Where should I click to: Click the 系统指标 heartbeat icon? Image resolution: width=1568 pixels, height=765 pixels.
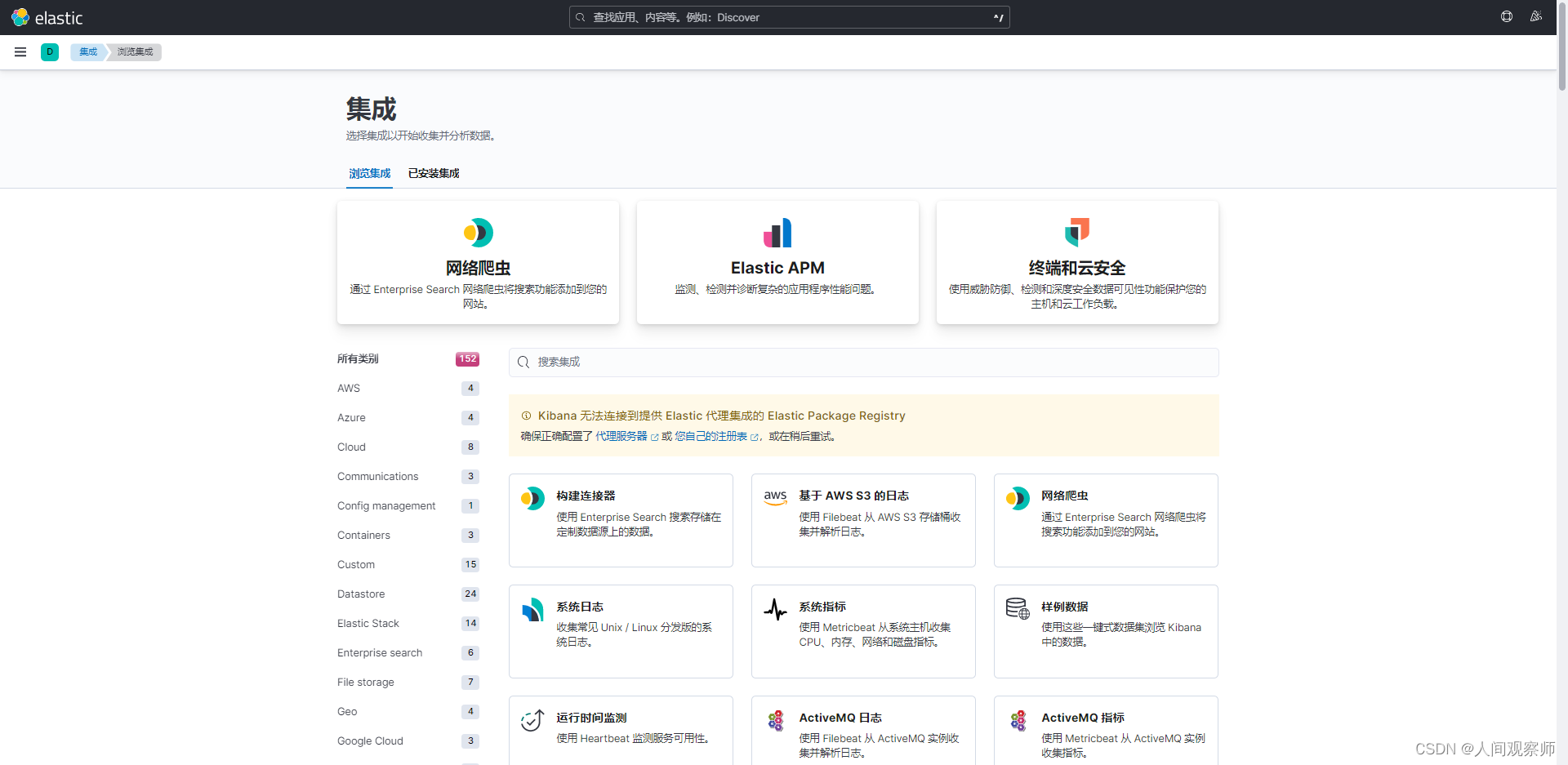click(775, 609)
